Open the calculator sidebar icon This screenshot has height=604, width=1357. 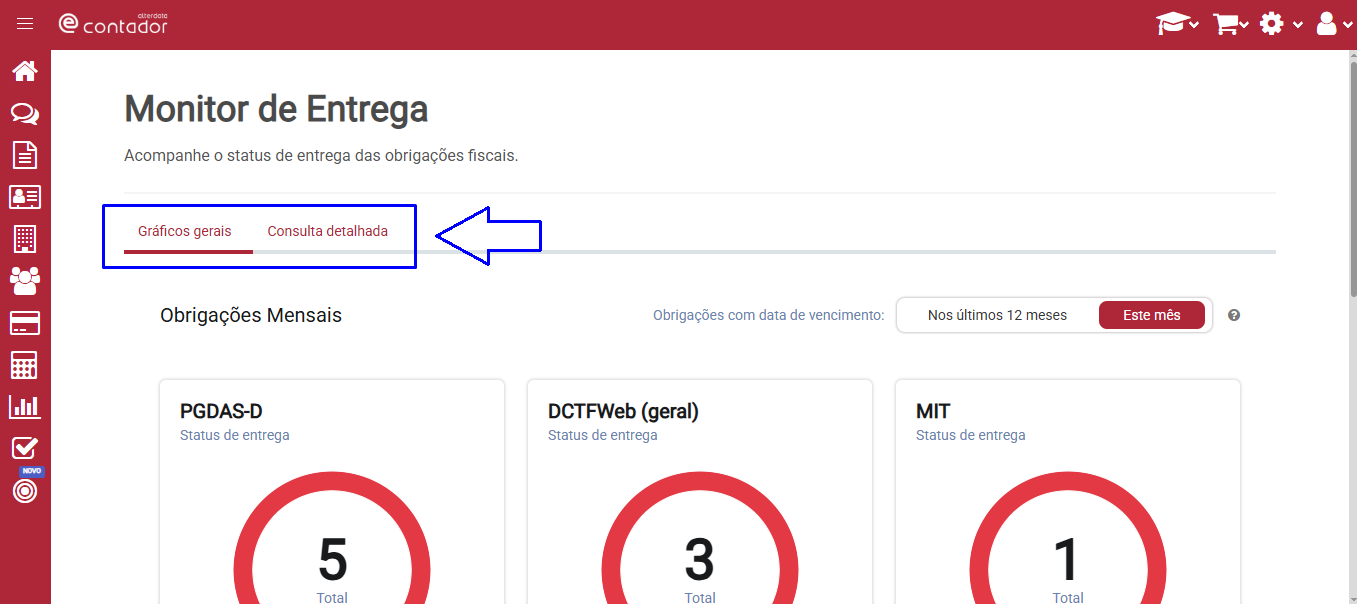25,365
